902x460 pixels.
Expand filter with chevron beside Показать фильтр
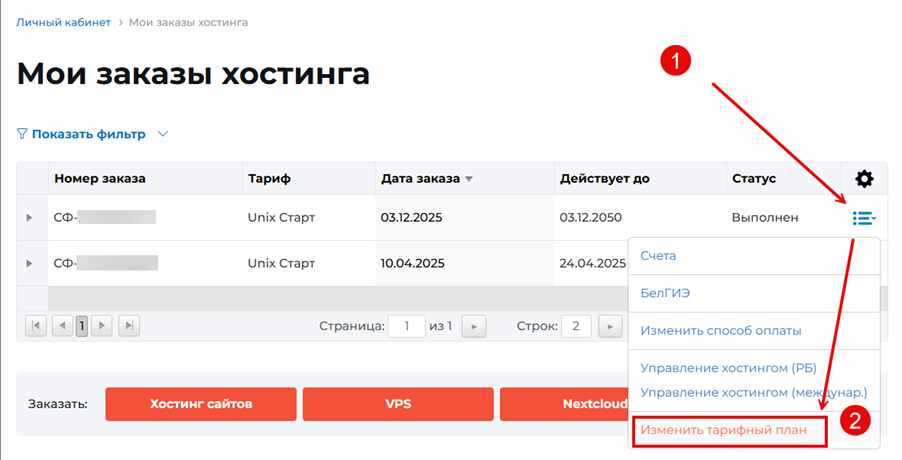pos(163,134)
